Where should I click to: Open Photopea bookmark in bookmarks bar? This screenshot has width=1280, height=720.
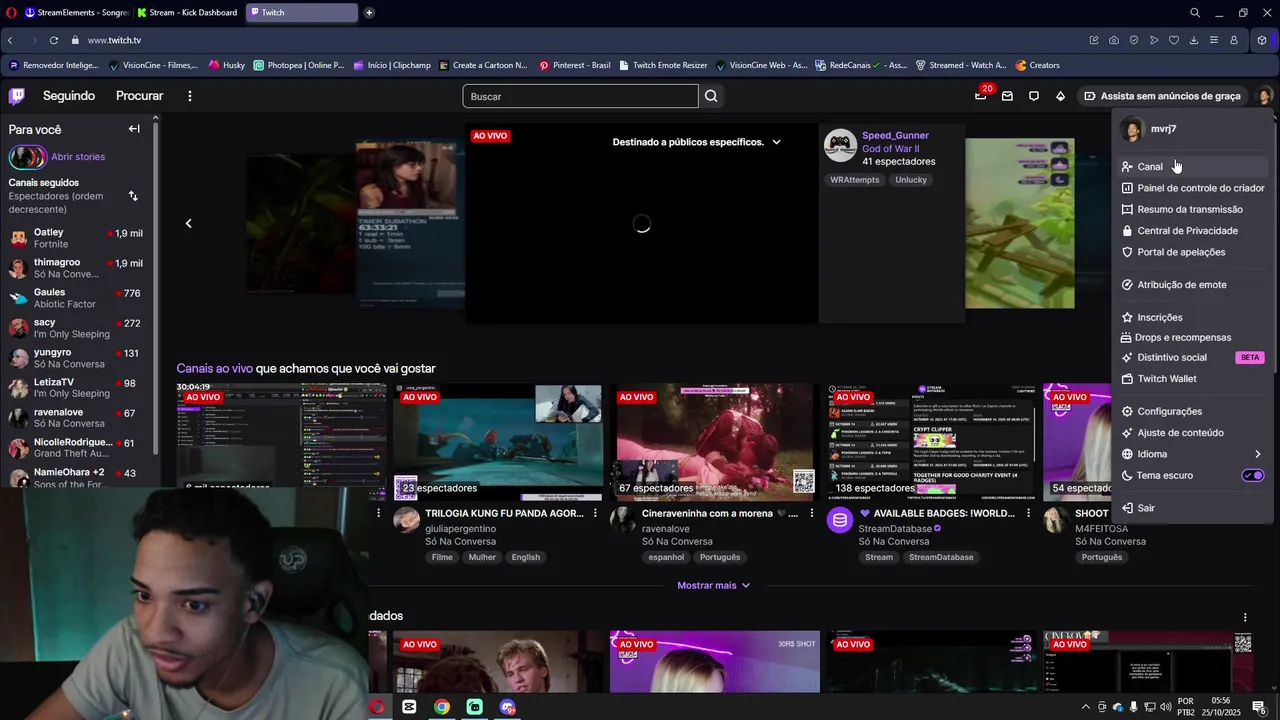pos(298,65)
